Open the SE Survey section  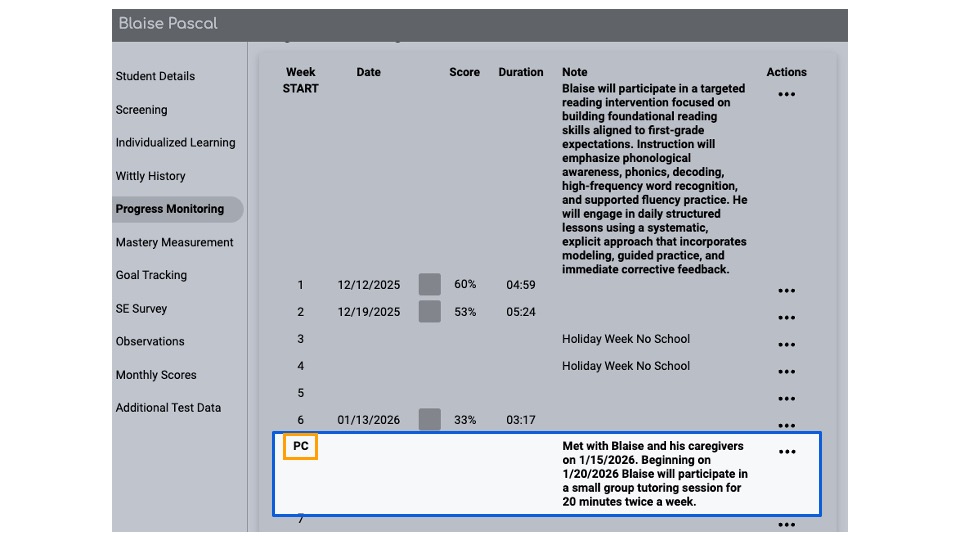coord(141,309)
